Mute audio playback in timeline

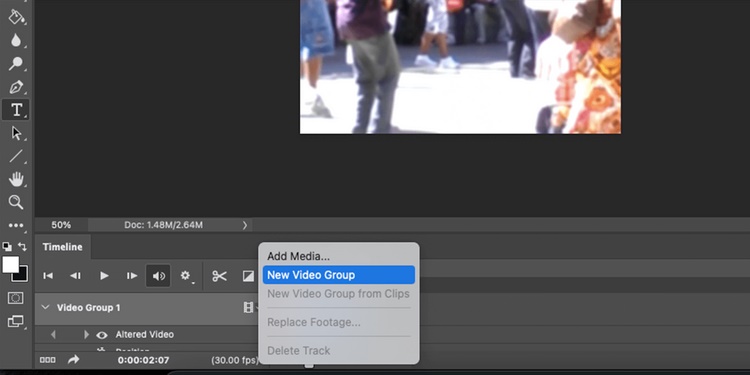(158, 276)
